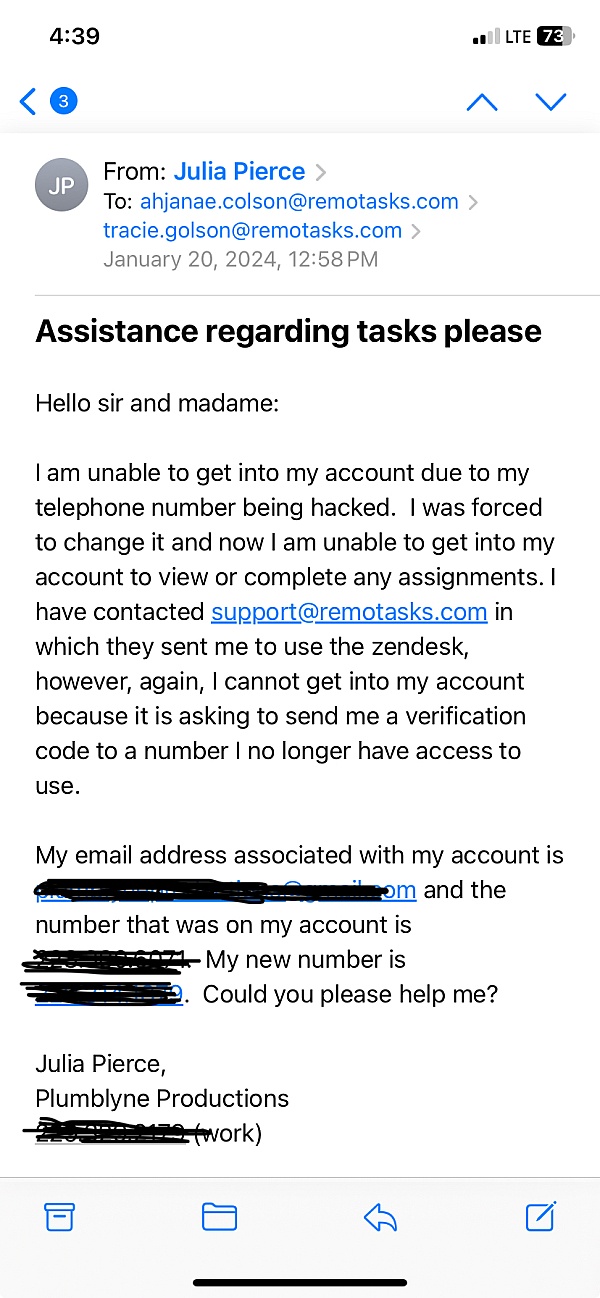
Task: Tap recipient ahjanae.colson@remotasks.com
Action: [x=299, y=201]
